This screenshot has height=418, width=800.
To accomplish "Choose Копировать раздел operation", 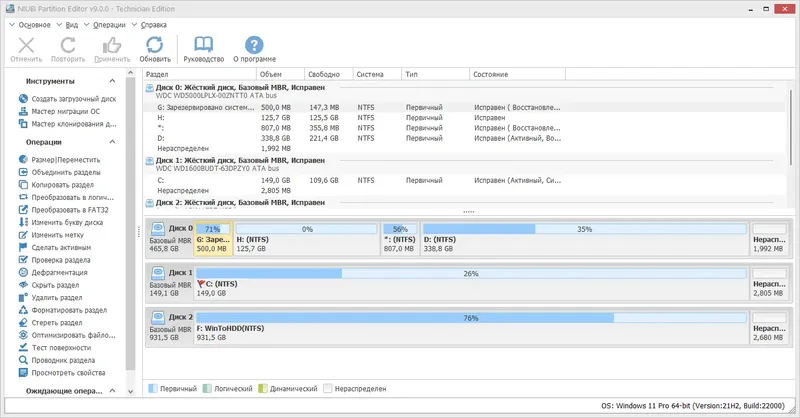I will pos(56,185).
